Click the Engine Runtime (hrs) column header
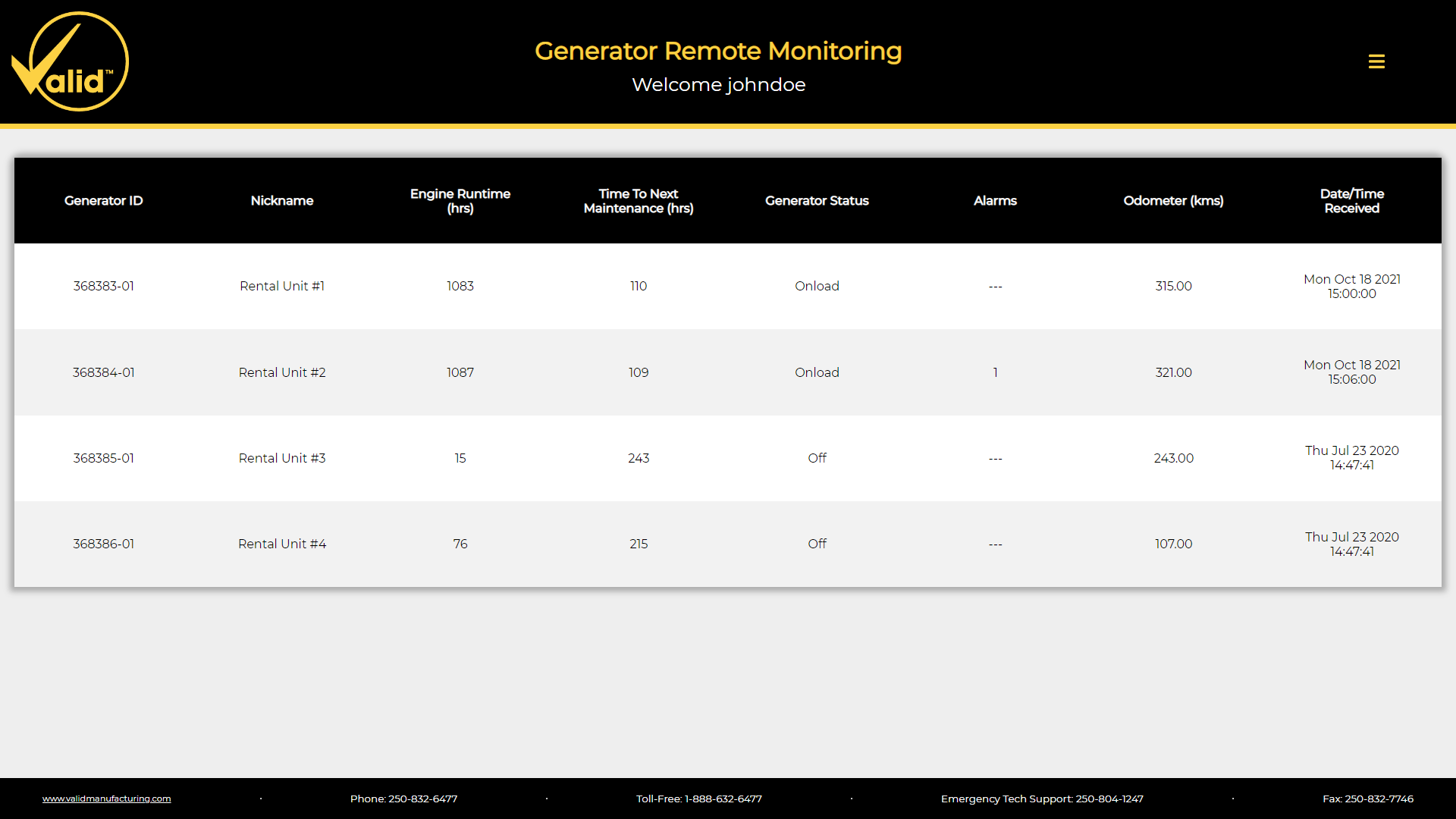 (x=460, y=200)
